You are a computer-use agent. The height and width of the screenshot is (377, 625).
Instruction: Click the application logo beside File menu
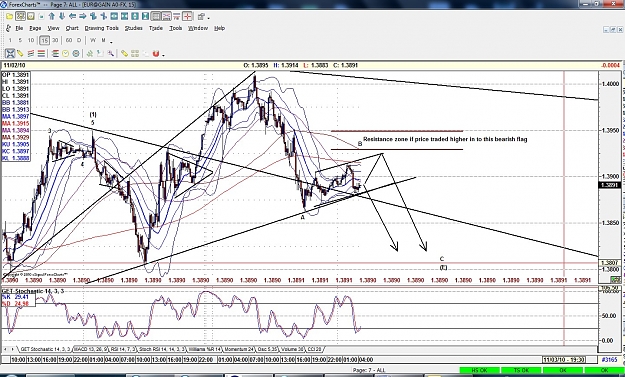click(x=8, y=28)
